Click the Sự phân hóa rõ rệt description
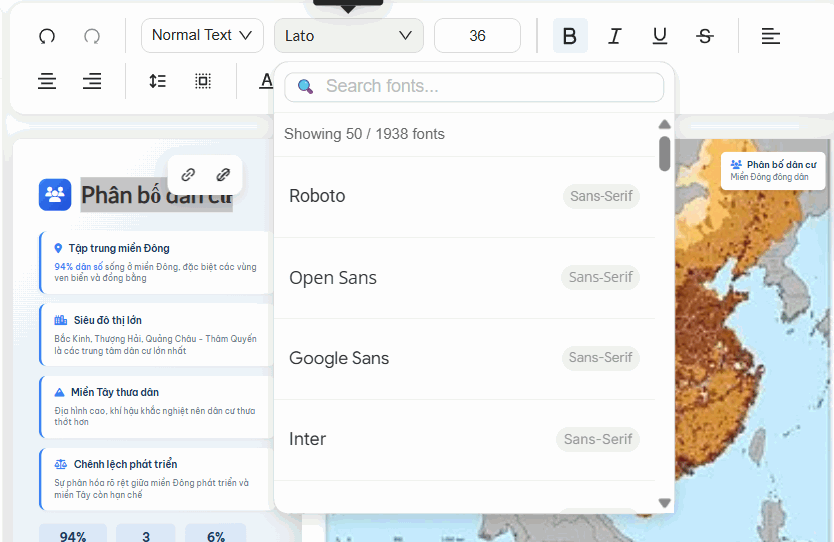 pos(152,489)
